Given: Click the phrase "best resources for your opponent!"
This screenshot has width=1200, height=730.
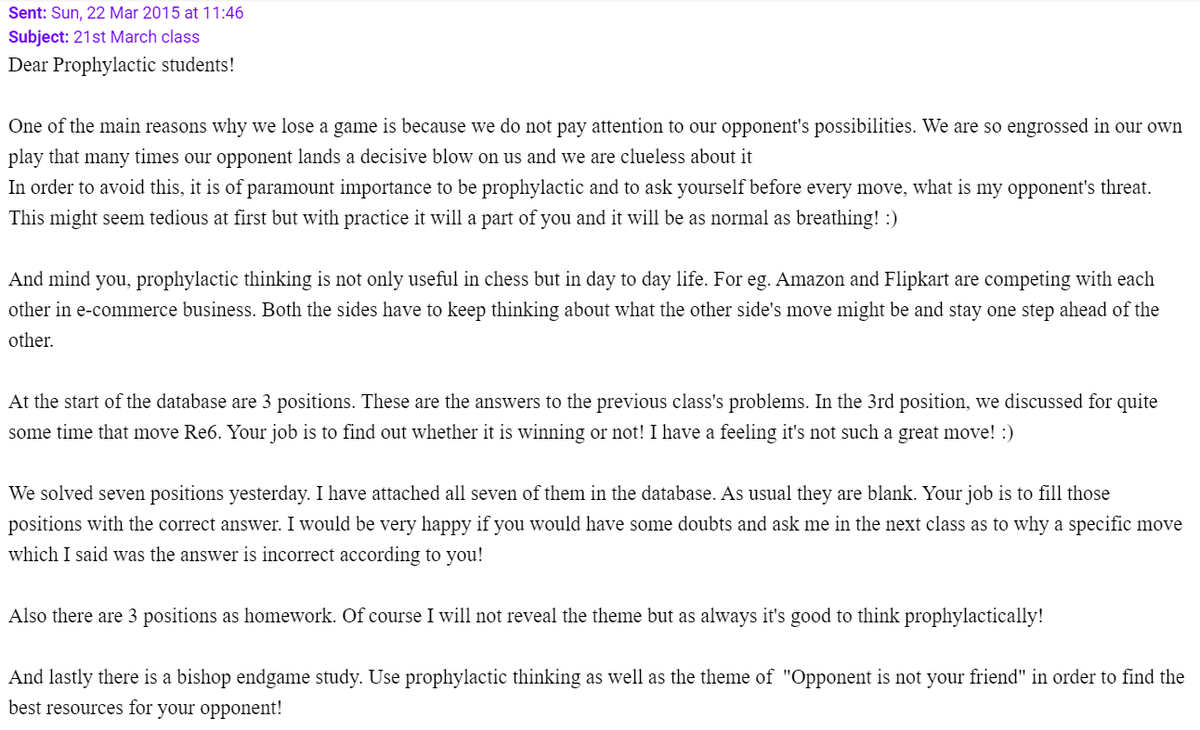Looking at the screenshot, I should (145, 708).
